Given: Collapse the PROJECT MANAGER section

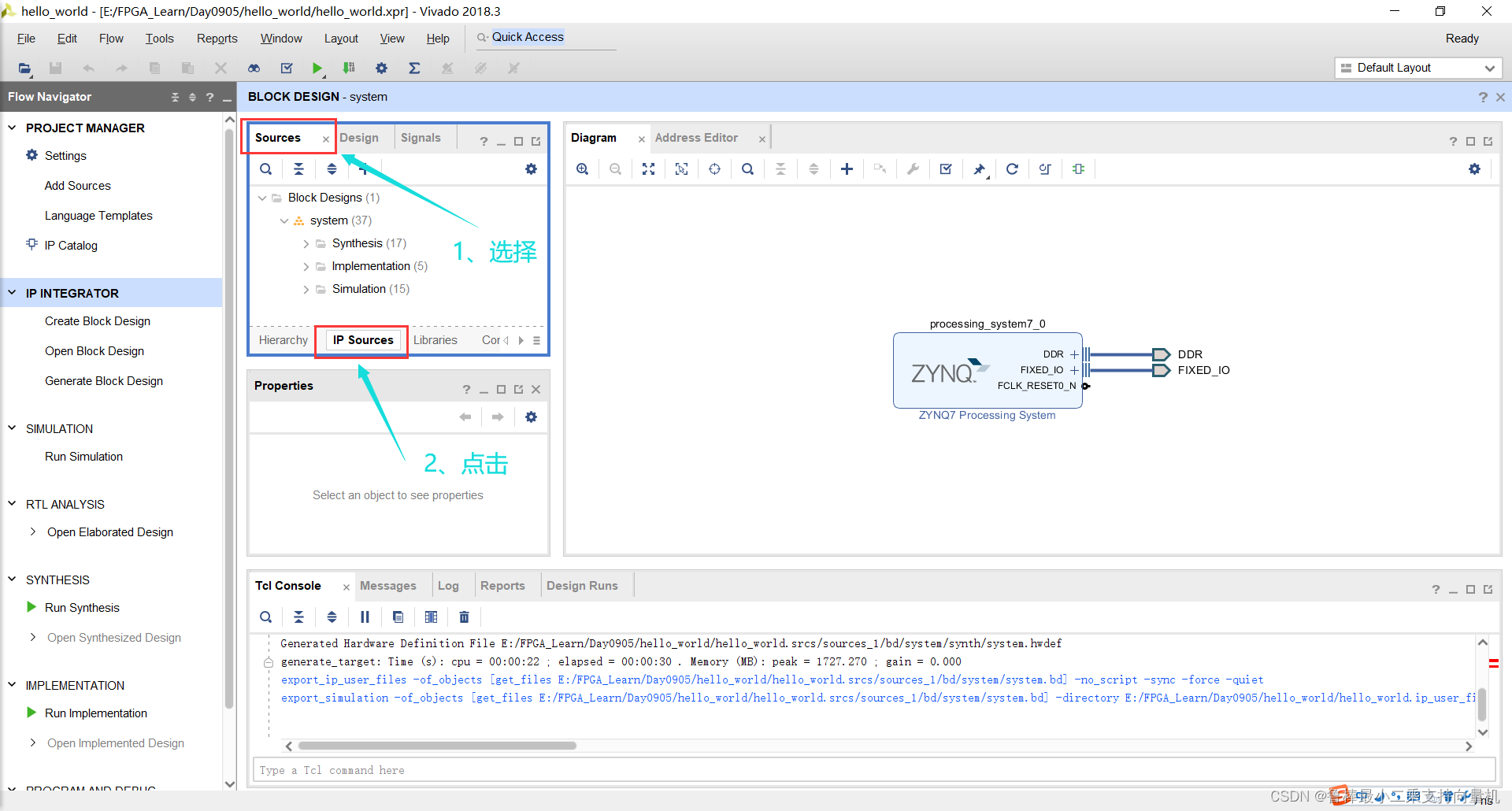Looking at the screenshot, I should (12, 128).
